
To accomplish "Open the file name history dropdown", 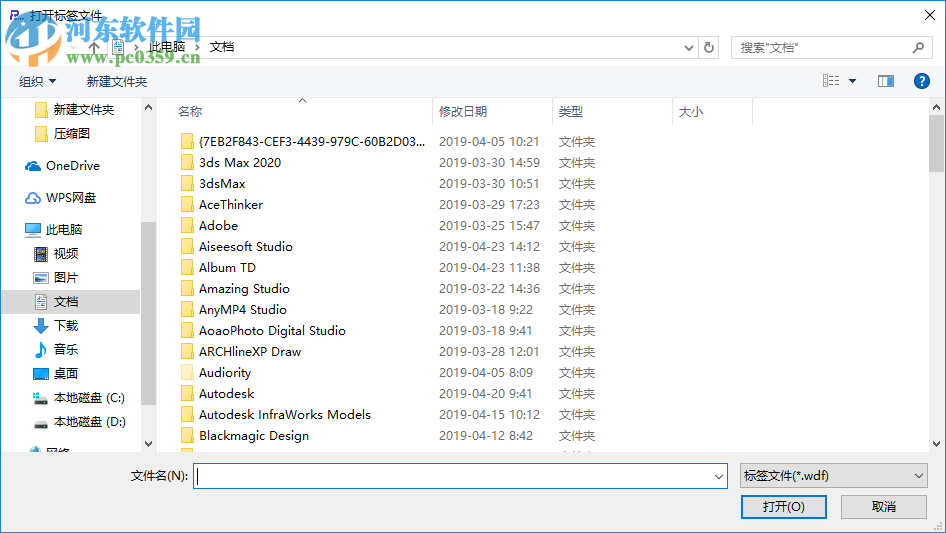I will pyautogui.click(x=719, y=476).
